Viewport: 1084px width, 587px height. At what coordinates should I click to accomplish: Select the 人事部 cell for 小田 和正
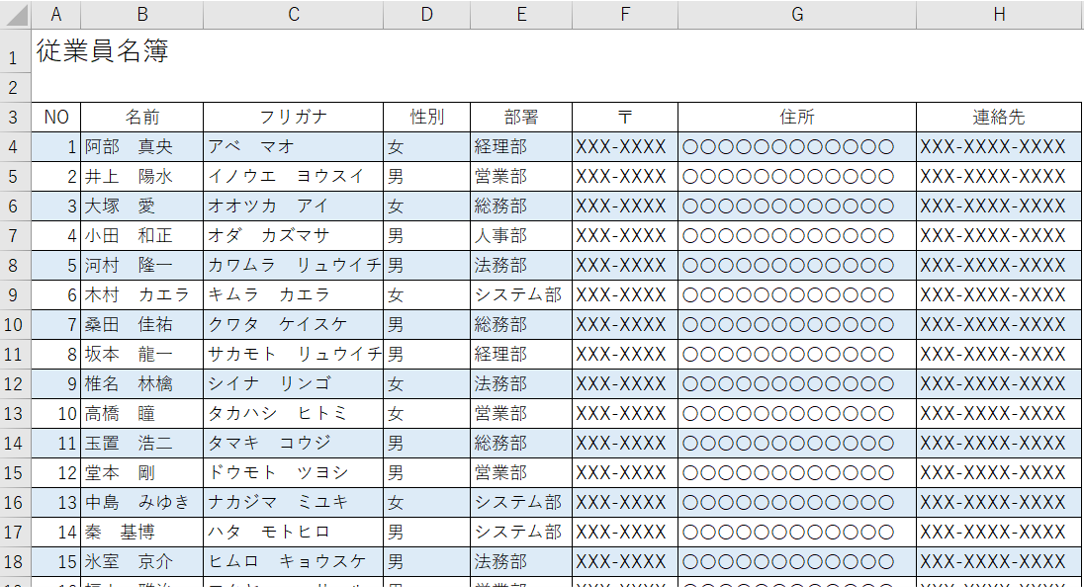(x=521, y=236)
